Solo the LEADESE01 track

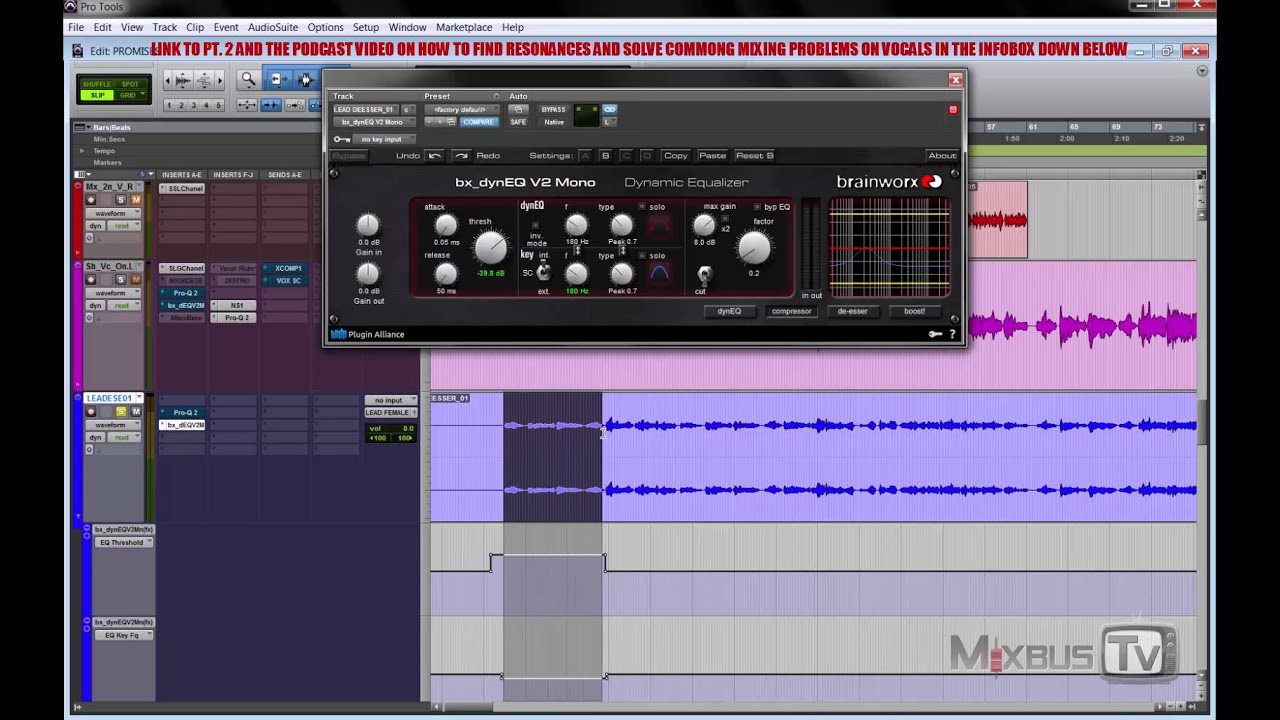121,411
